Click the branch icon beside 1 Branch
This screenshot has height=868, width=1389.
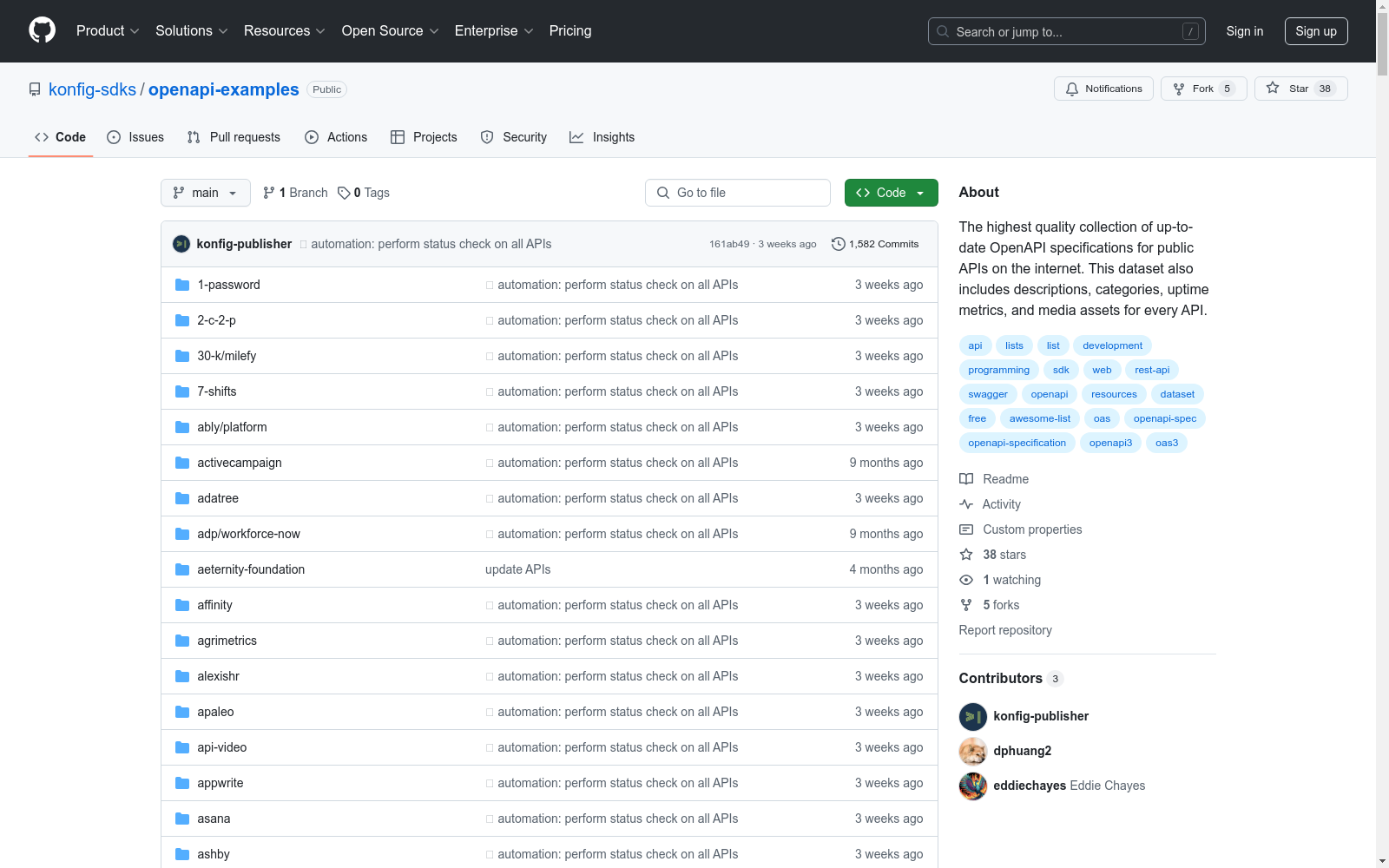[x=269, y=193]
